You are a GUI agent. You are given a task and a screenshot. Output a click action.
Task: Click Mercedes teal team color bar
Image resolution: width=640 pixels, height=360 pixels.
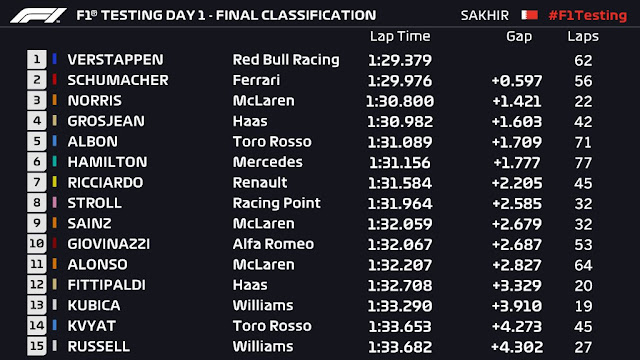(x=55, y=162)
